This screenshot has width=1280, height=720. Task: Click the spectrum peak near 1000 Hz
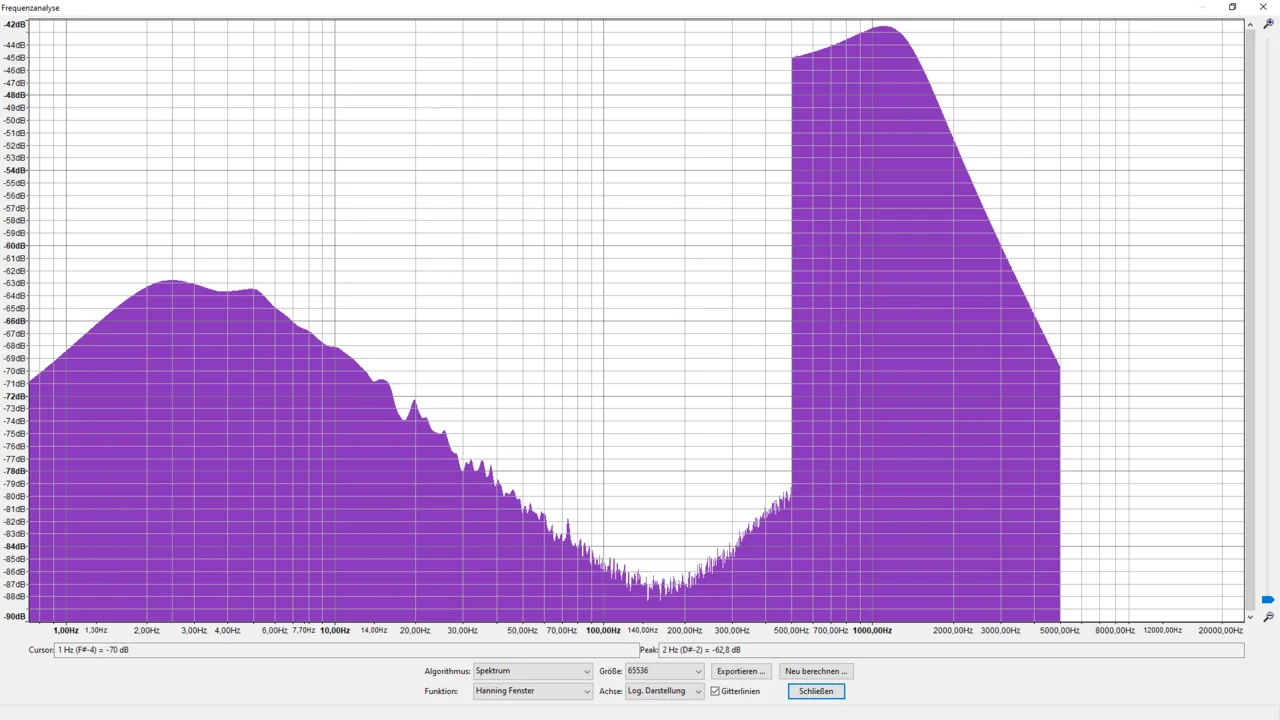885,28
